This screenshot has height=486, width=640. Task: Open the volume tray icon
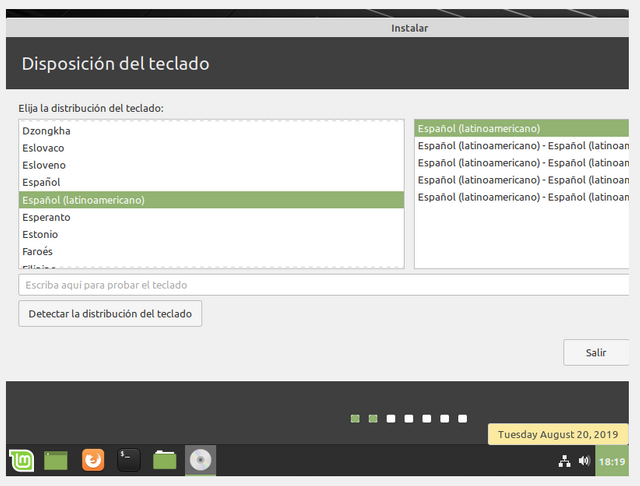point(584,461)
